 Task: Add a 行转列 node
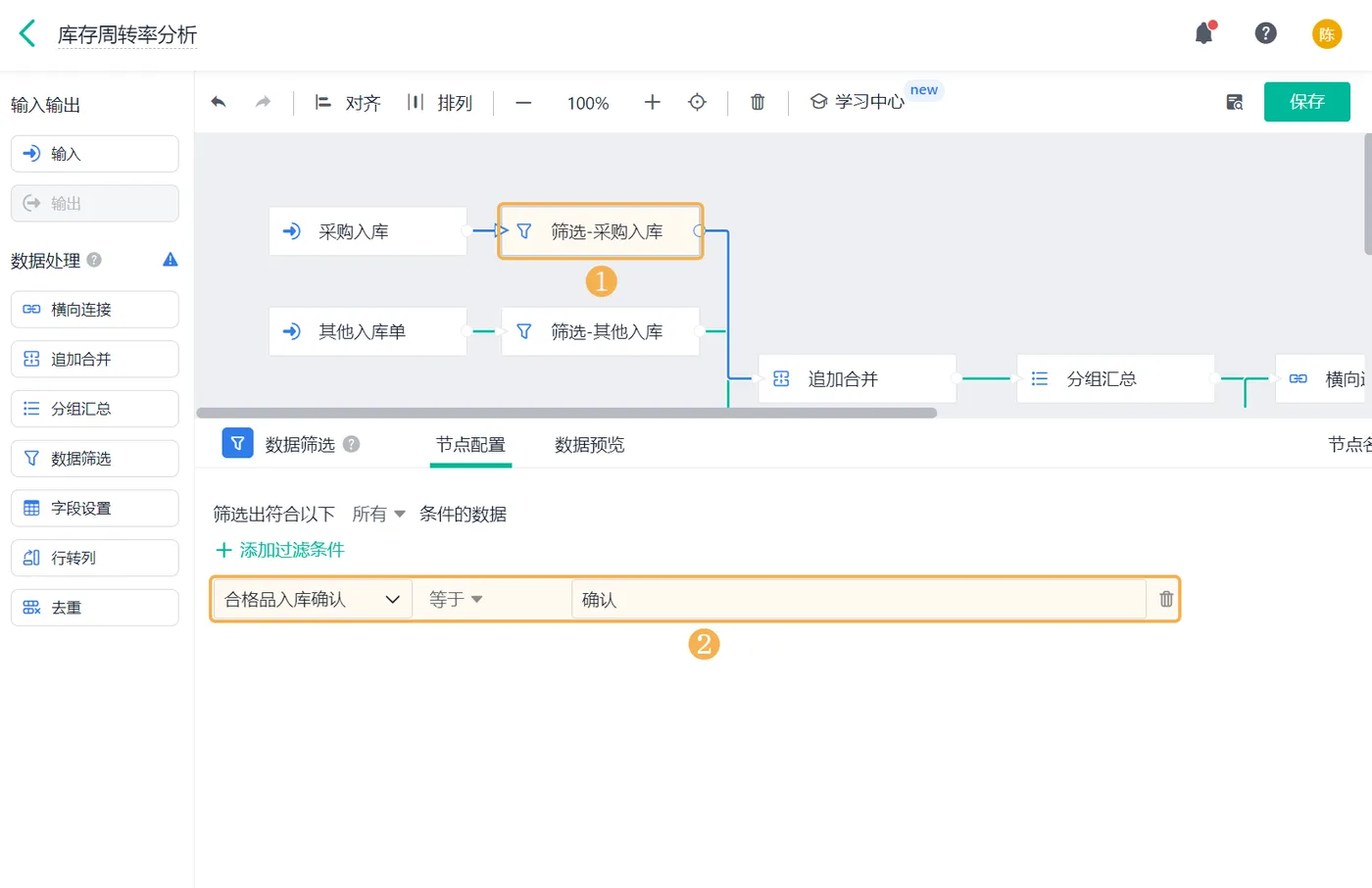95,558
